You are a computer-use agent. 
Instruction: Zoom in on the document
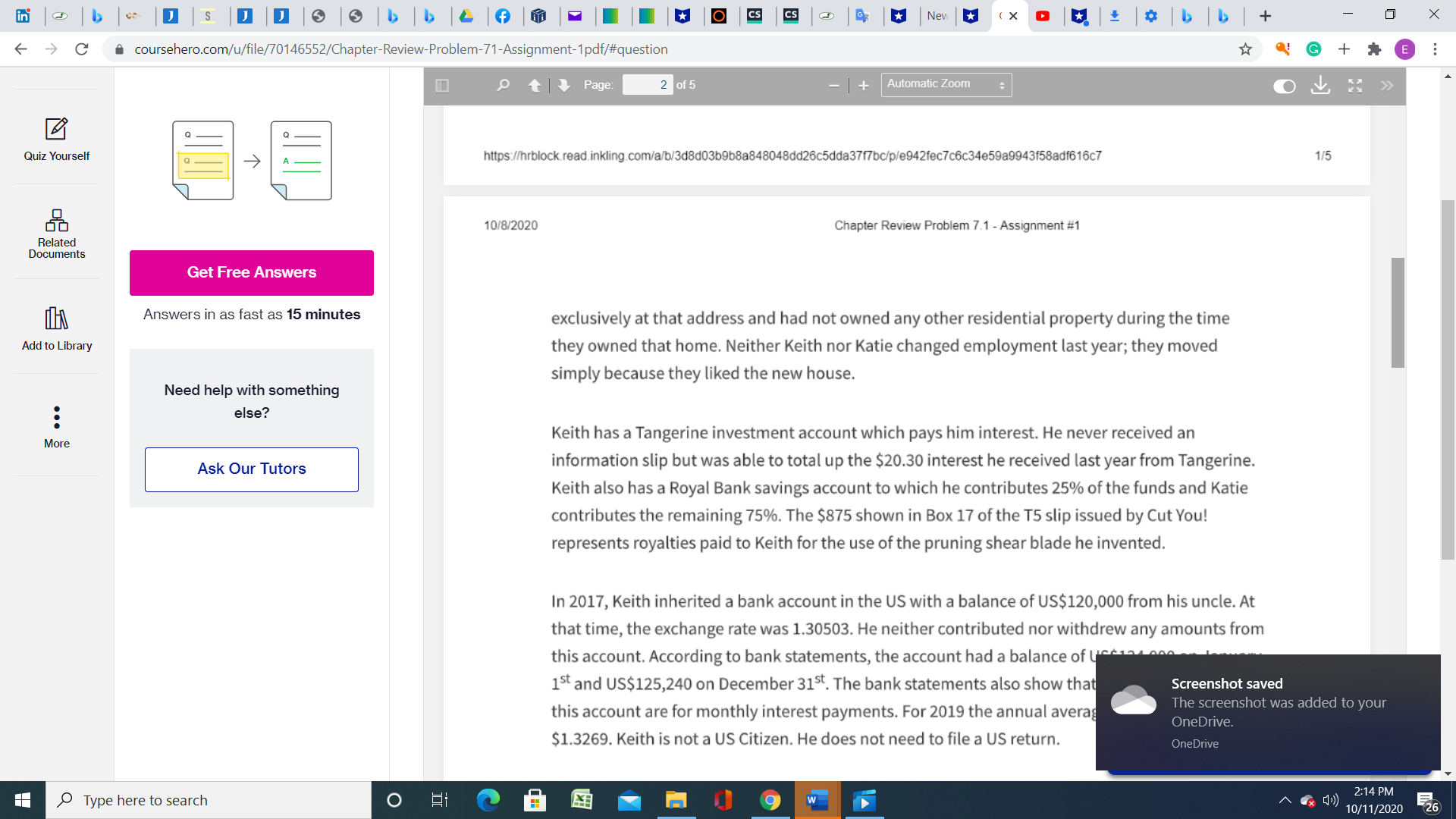[863, 85]
